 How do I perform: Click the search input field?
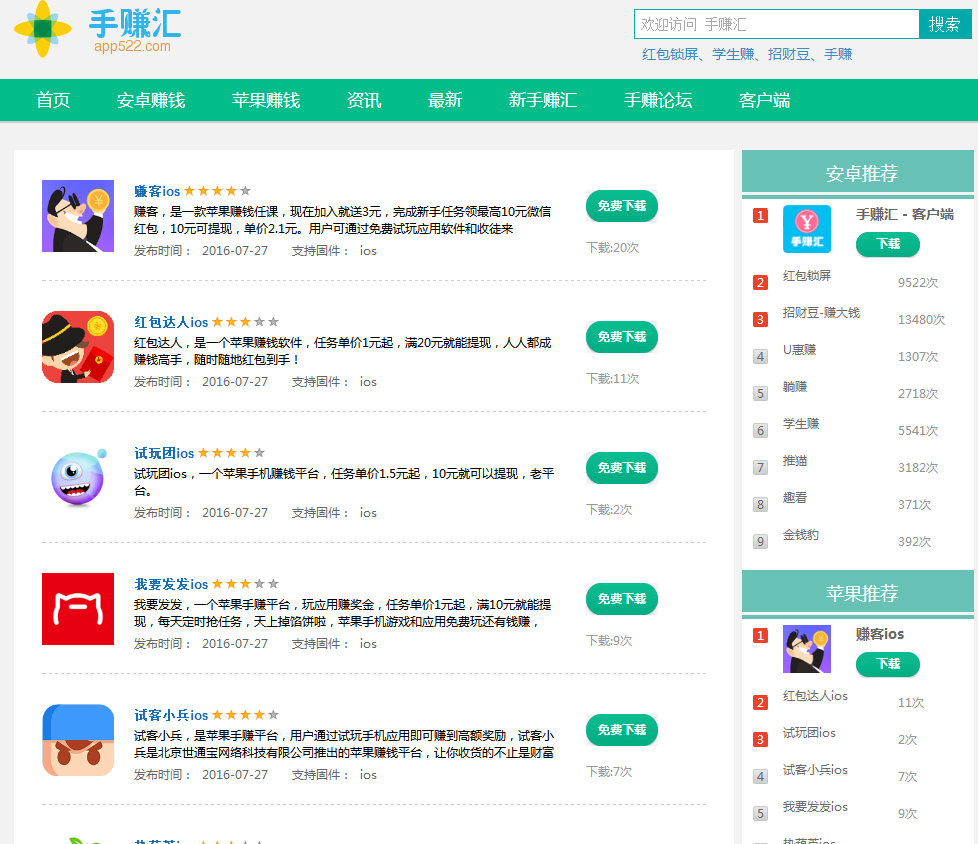coord(776,24)
